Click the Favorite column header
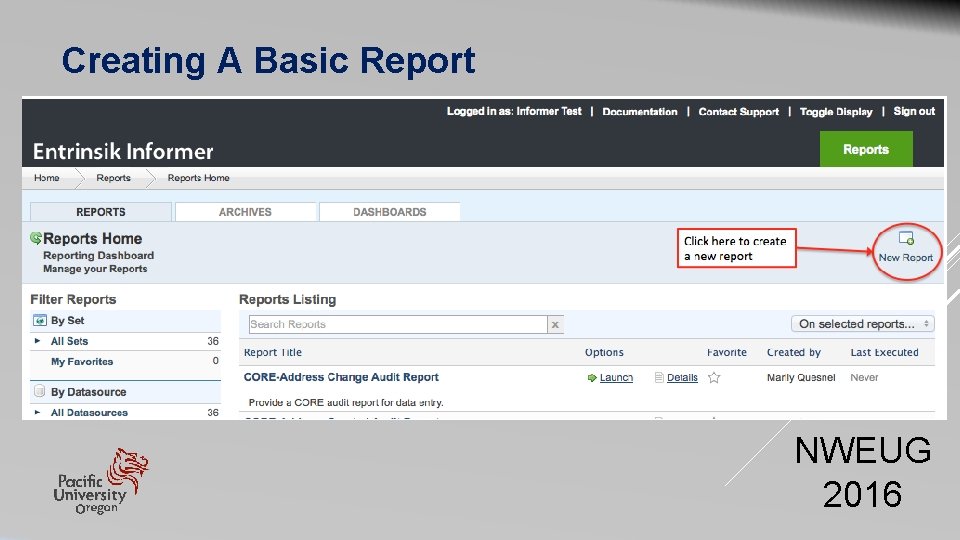The image size is (960, 540). [727, 353]
